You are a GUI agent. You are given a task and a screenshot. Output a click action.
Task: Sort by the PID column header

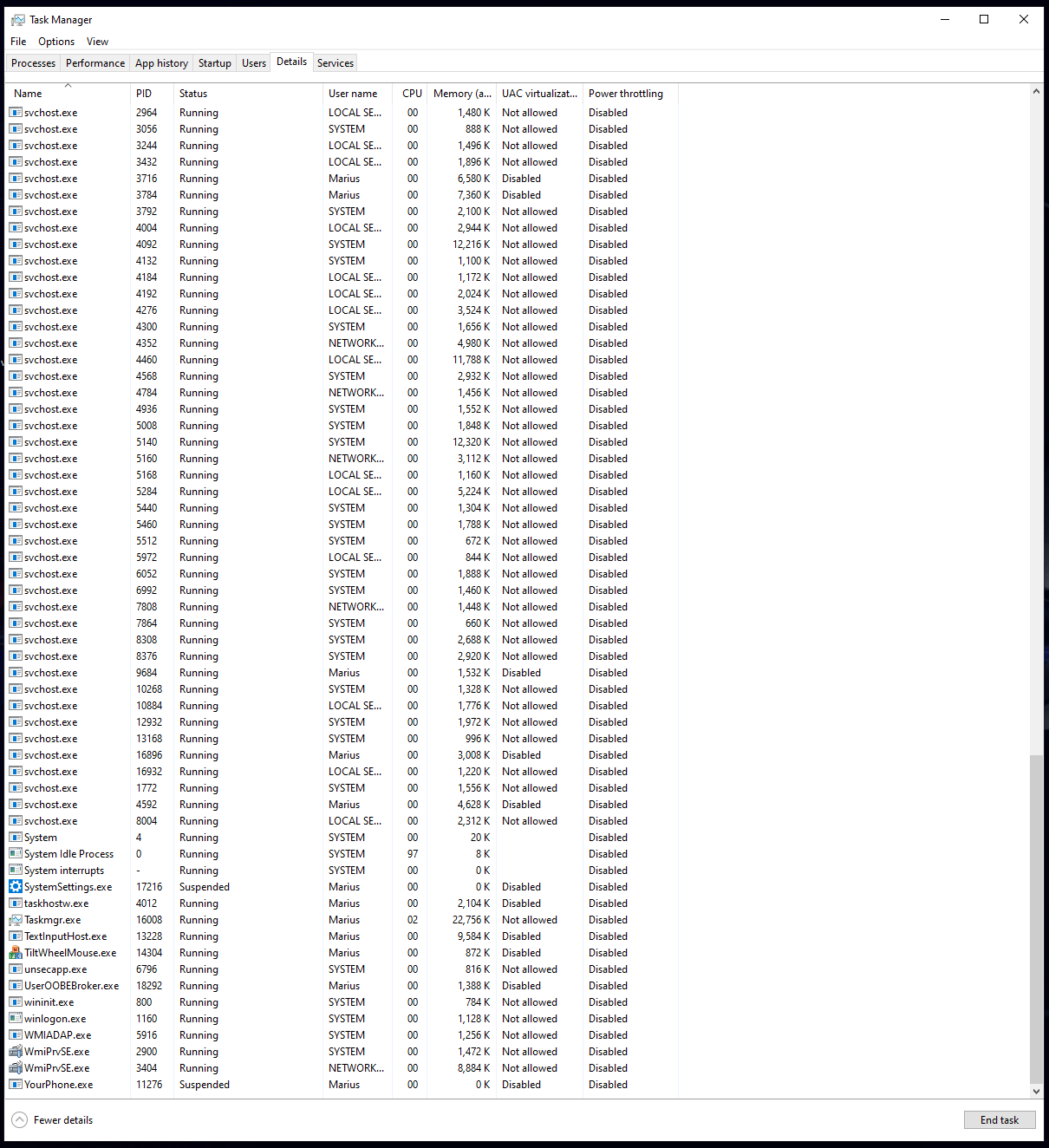click(152, 94)
